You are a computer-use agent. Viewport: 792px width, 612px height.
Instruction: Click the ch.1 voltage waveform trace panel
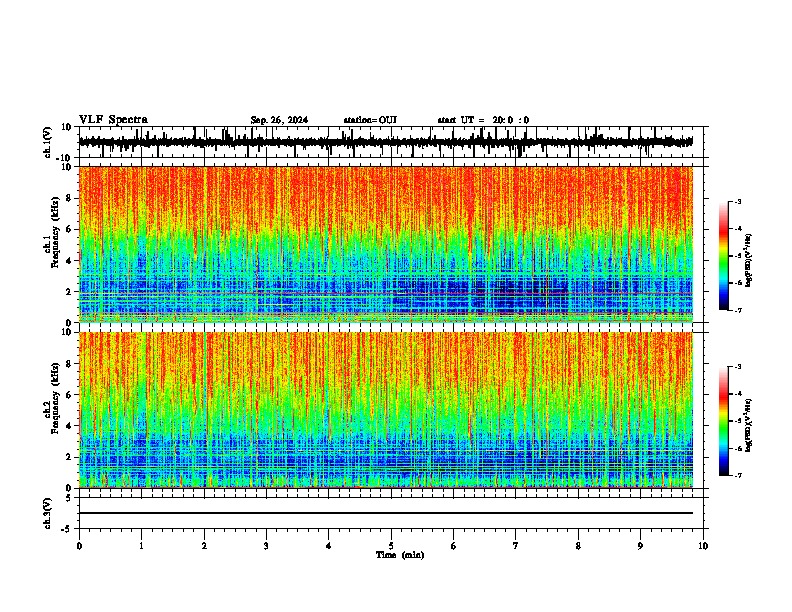pos(391,142)
